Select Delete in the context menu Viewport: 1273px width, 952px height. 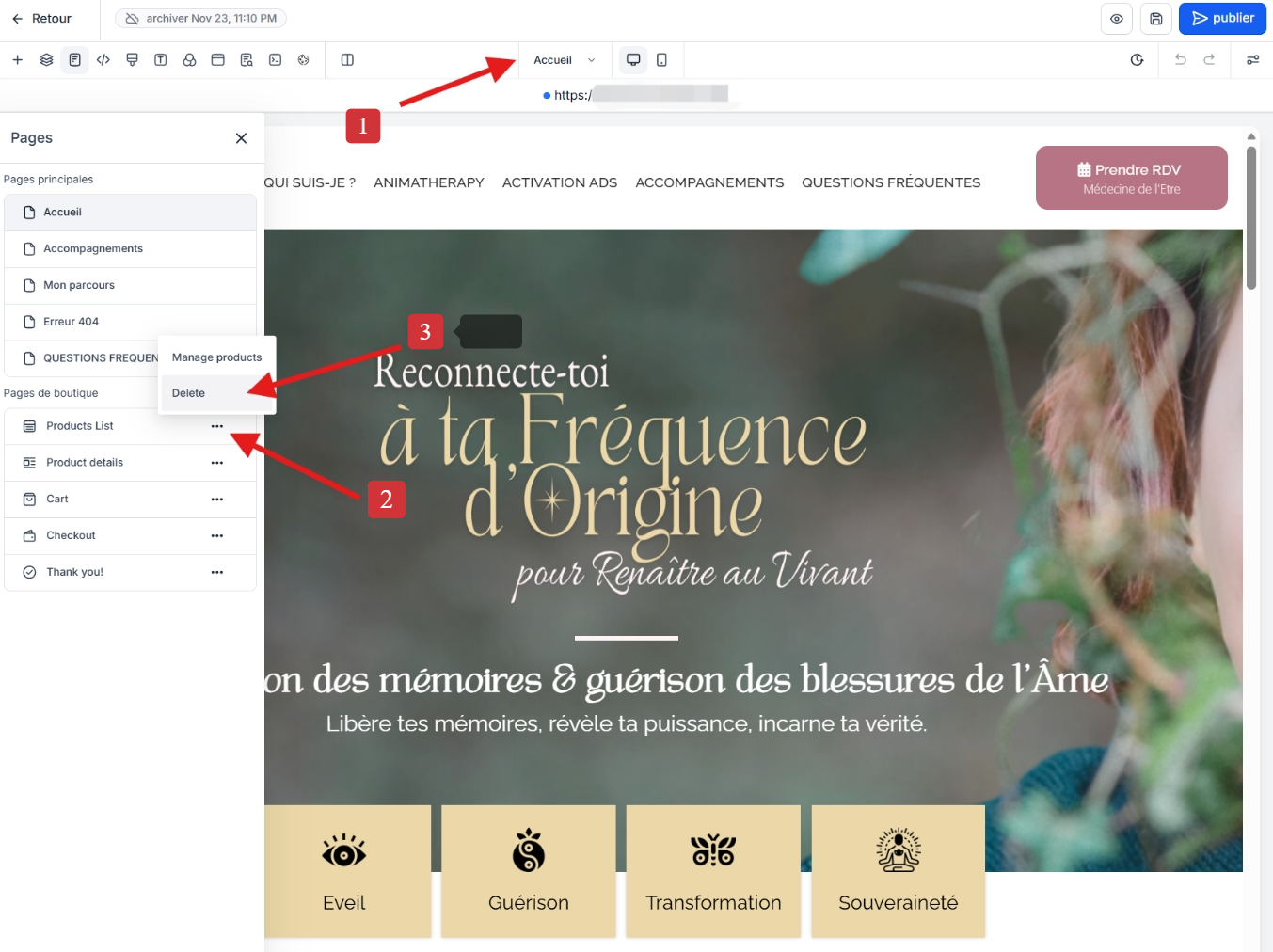coord(189,393)
